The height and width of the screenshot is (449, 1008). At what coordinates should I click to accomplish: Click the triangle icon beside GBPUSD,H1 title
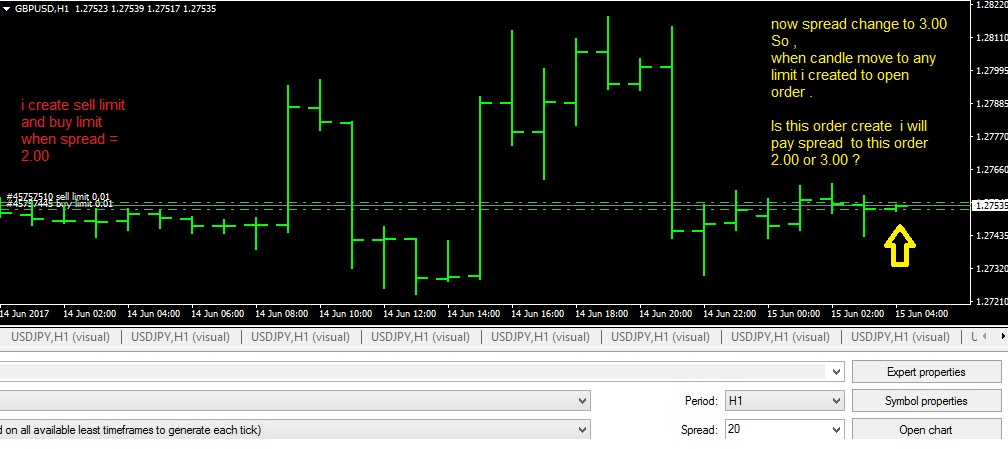pyautogui.click(x=6, y=9)
